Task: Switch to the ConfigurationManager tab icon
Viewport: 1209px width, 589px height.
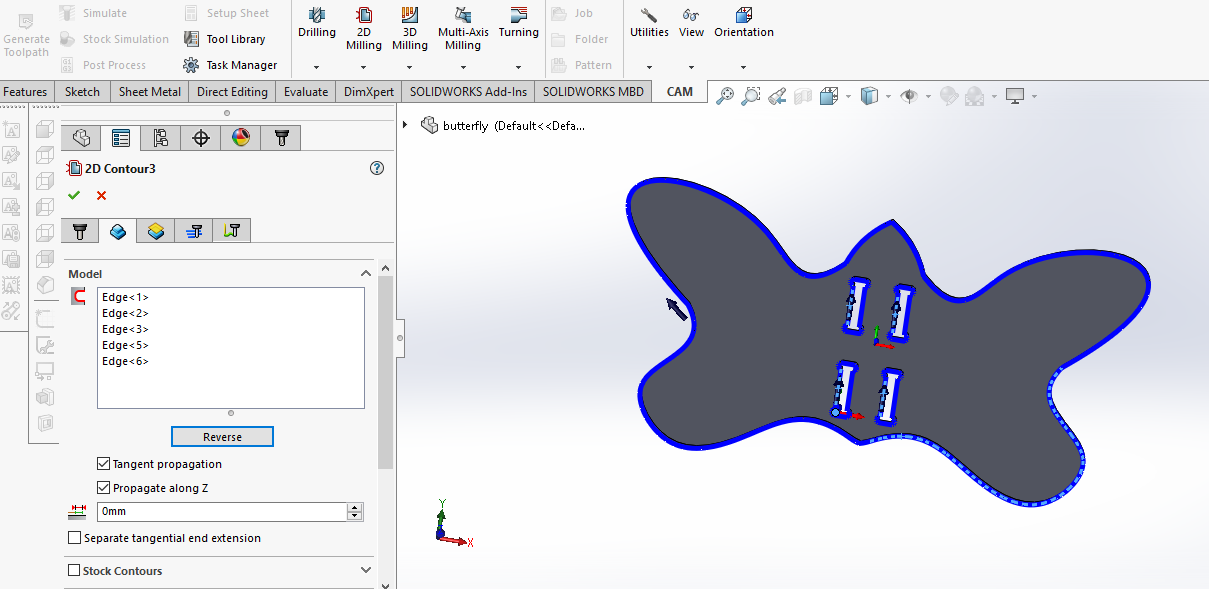Action: [x=161, y=137]
